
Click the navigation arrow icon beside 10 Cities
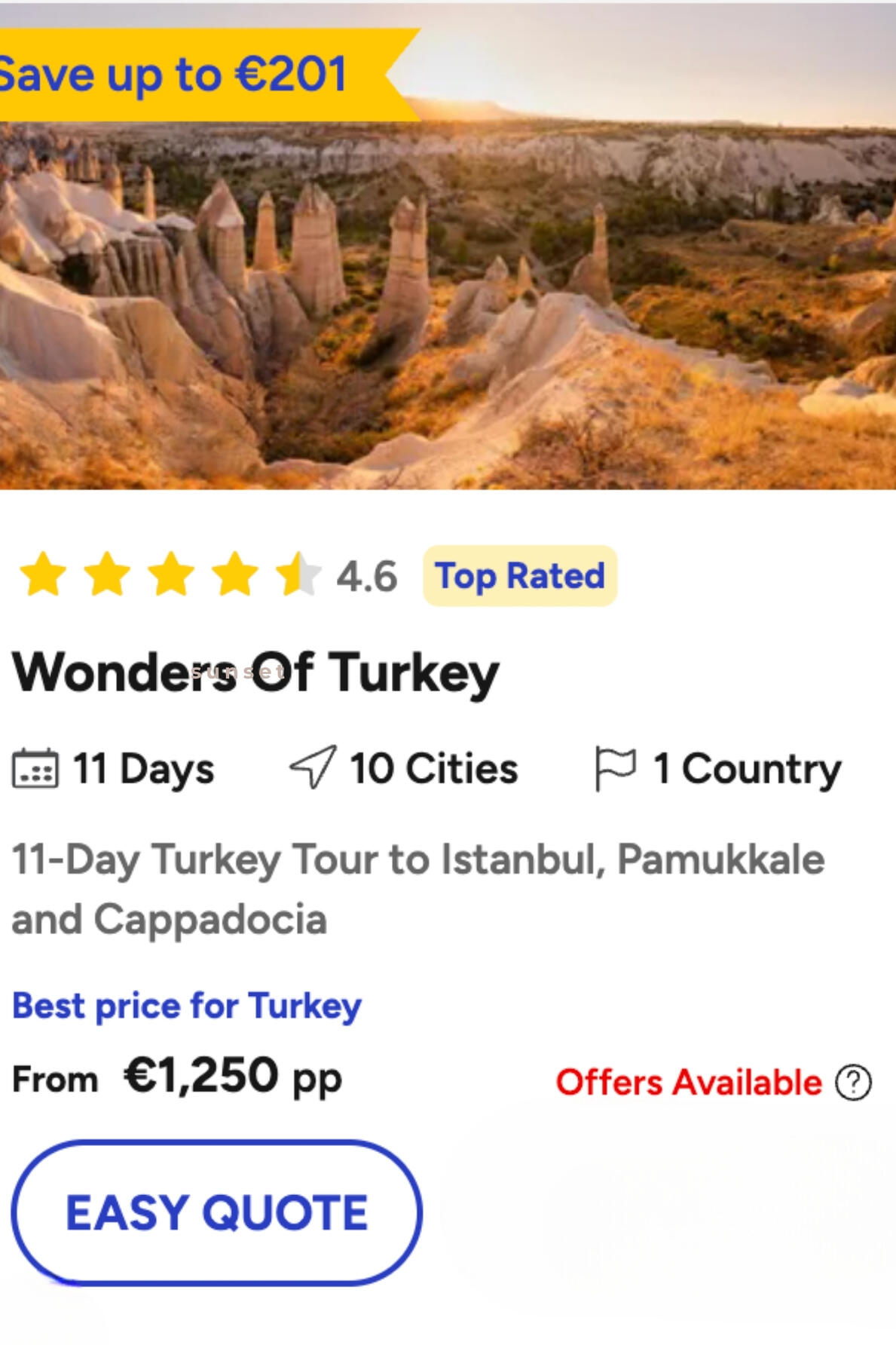pyautogui.click(x=313, y=767)
